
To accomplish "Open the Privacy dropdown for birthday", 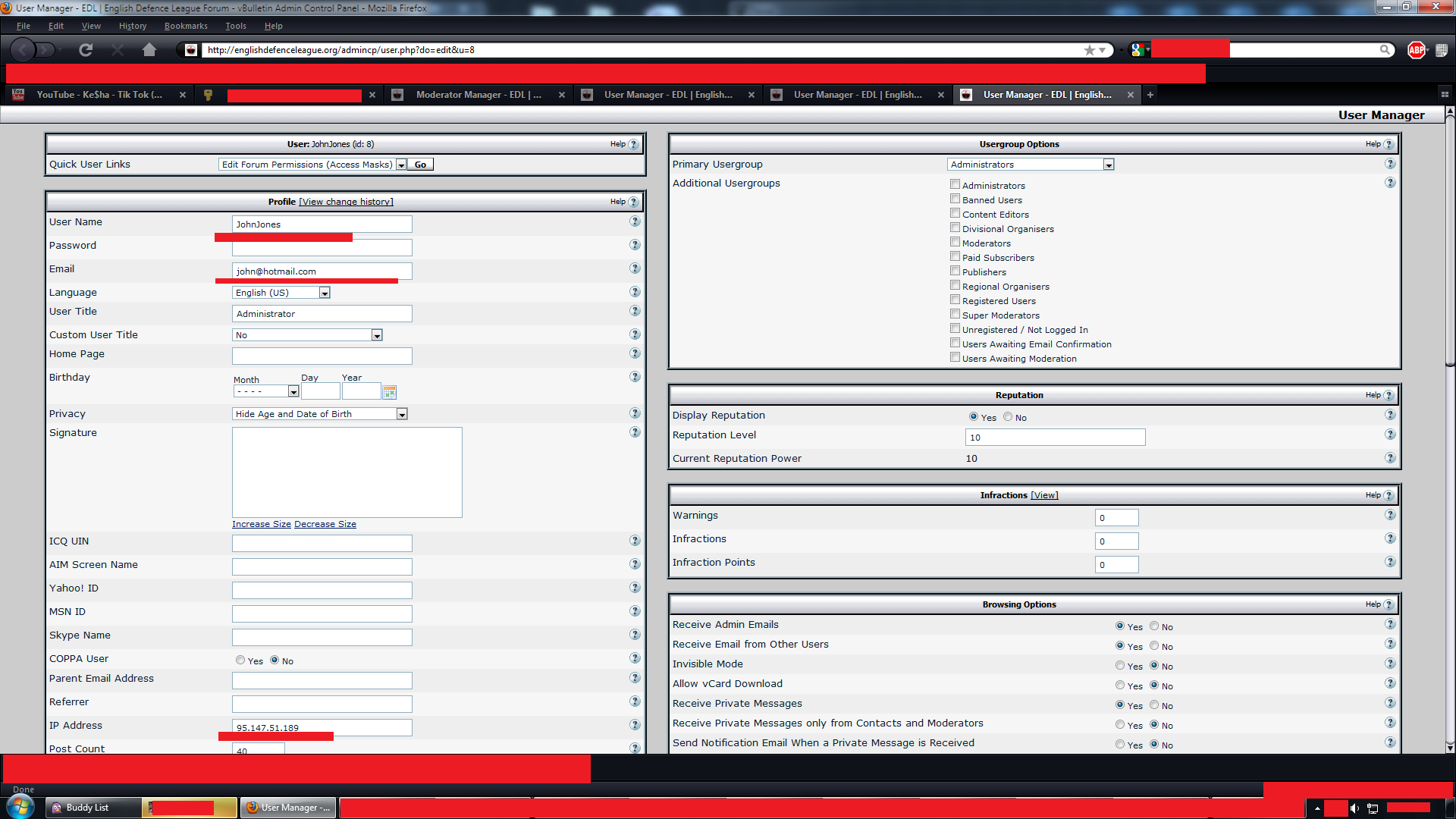I will tap(402, 414).
